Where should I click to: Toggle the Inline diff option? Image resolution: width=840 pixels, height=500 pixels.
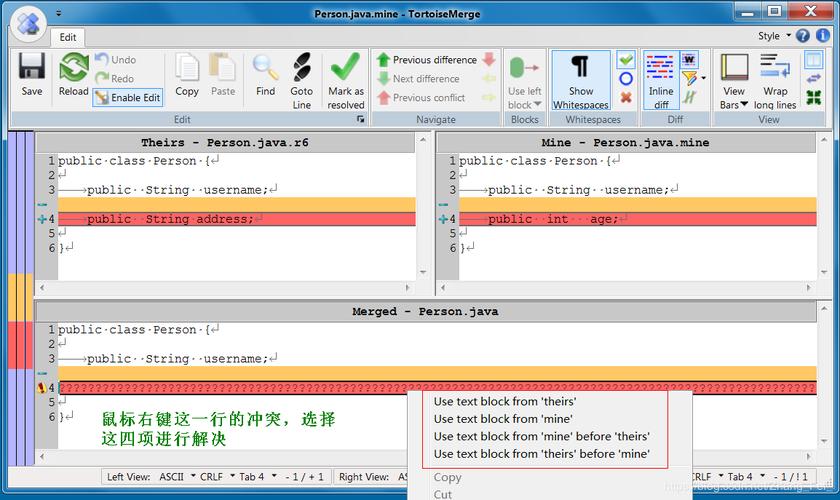(660, 78)
